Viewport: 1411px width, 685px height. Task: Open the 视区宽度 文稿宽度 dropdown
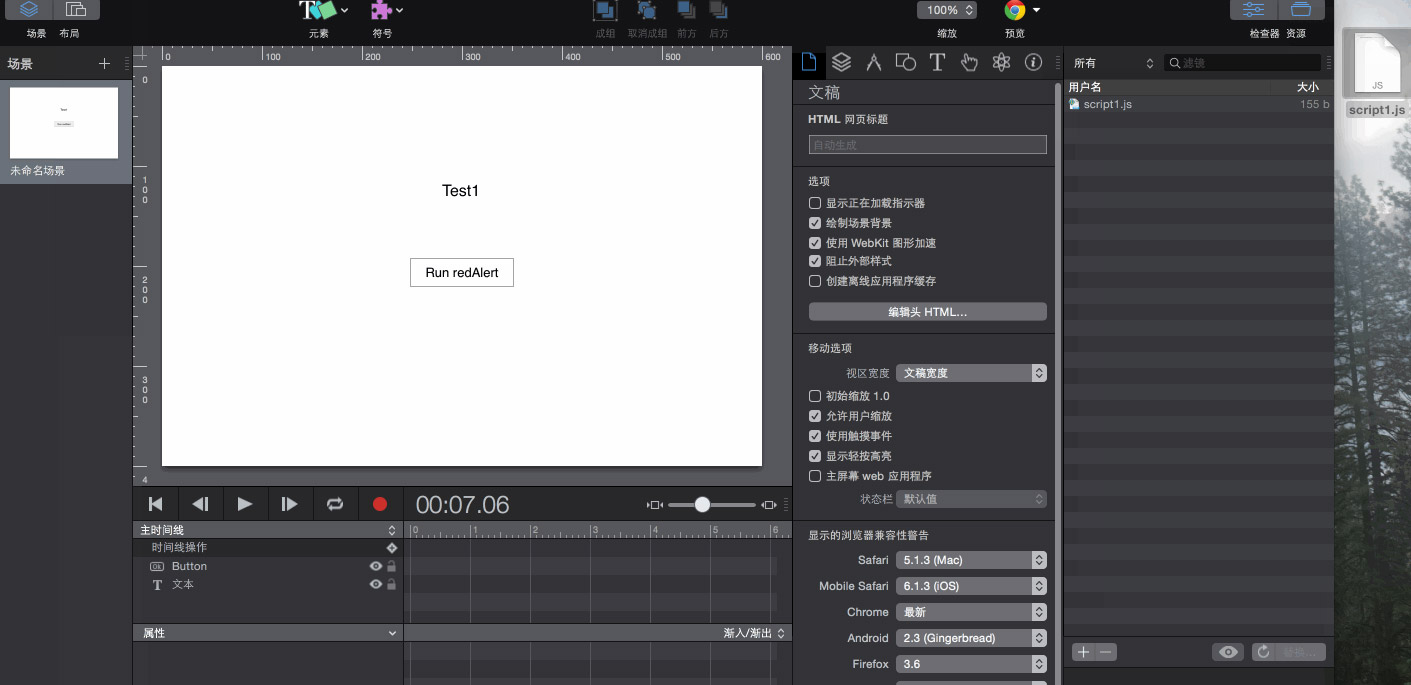pyautogui.click(x=971, y=373)
